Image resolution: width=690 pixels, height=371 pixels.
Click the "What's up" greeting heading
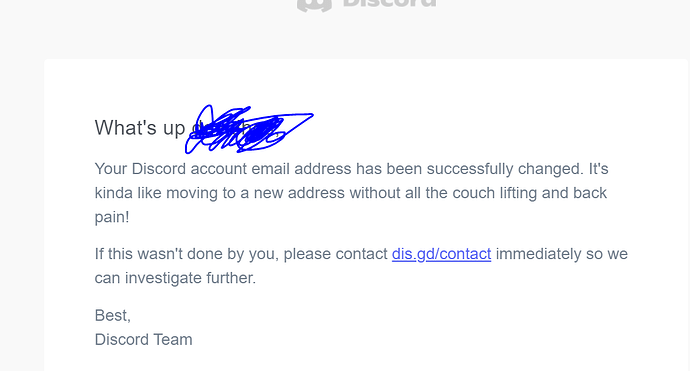click(x=140, y=128)
